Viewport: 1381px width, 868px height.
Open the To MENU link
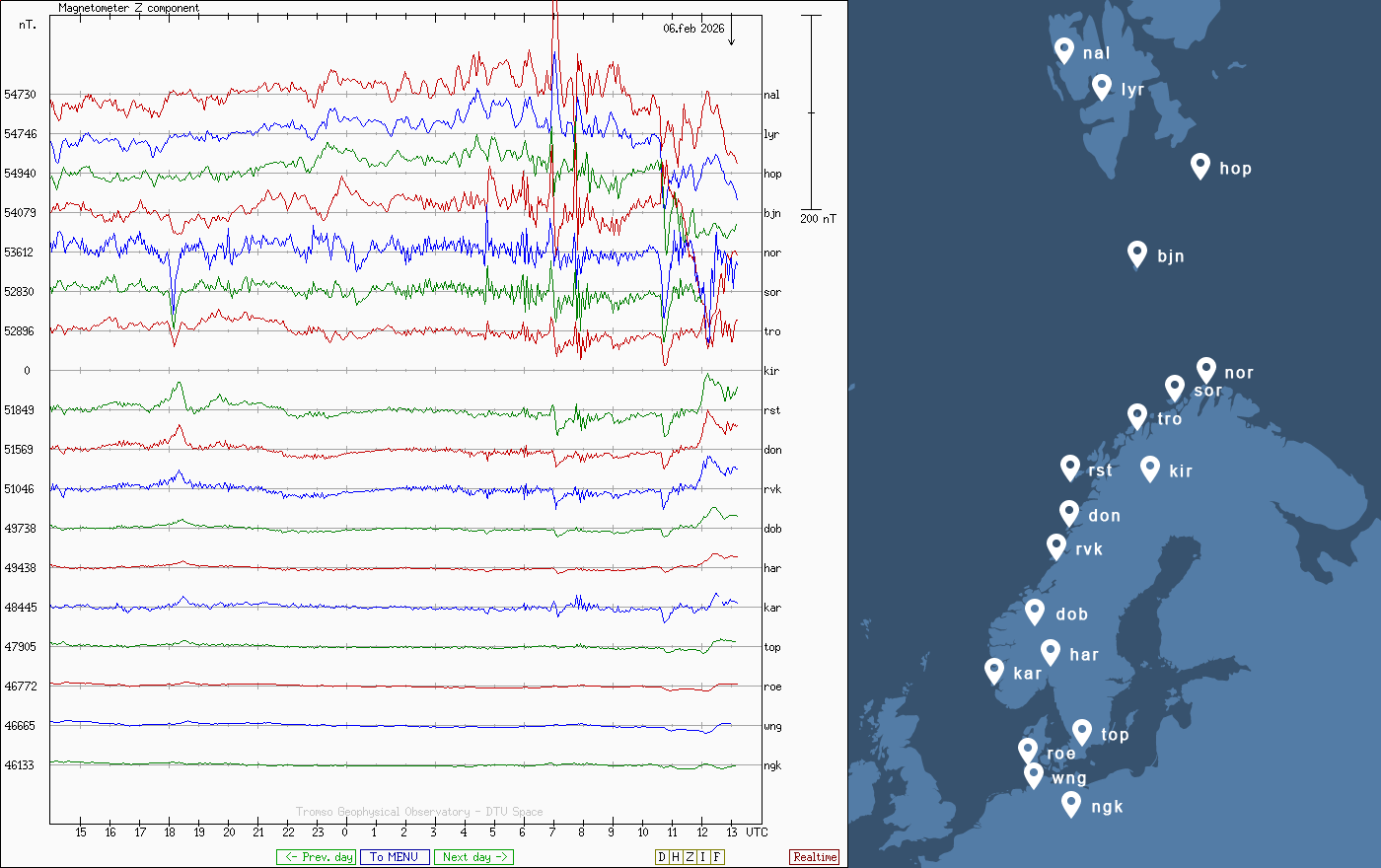click(x=395, y=857)
